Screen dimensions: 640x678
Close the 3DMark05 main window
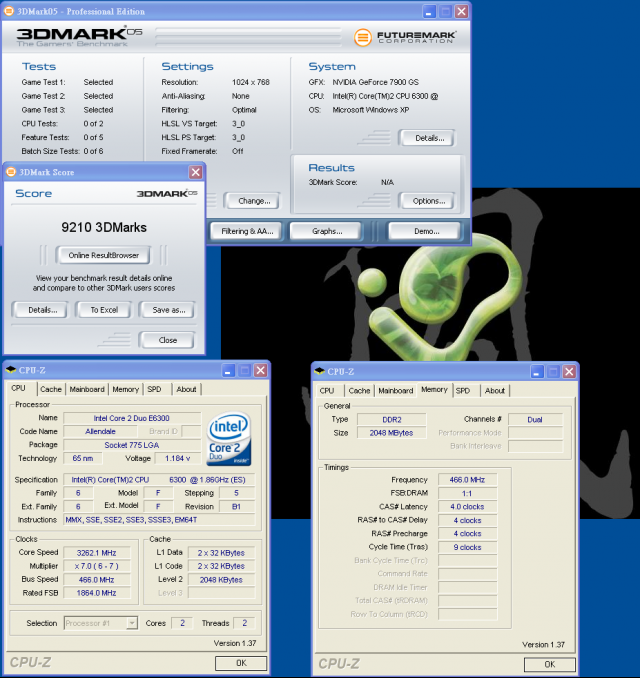[x=461, y=11]
